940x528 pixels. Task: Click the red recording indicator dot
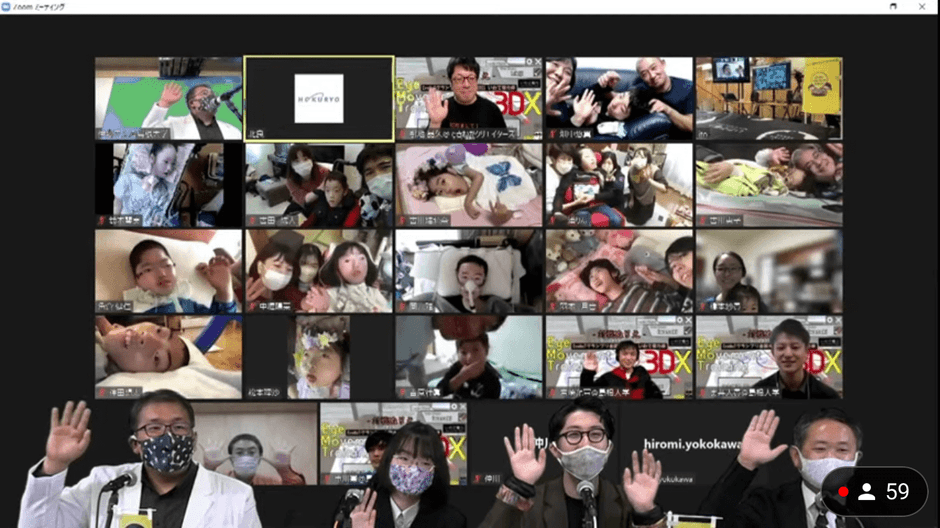pos(844,492)
